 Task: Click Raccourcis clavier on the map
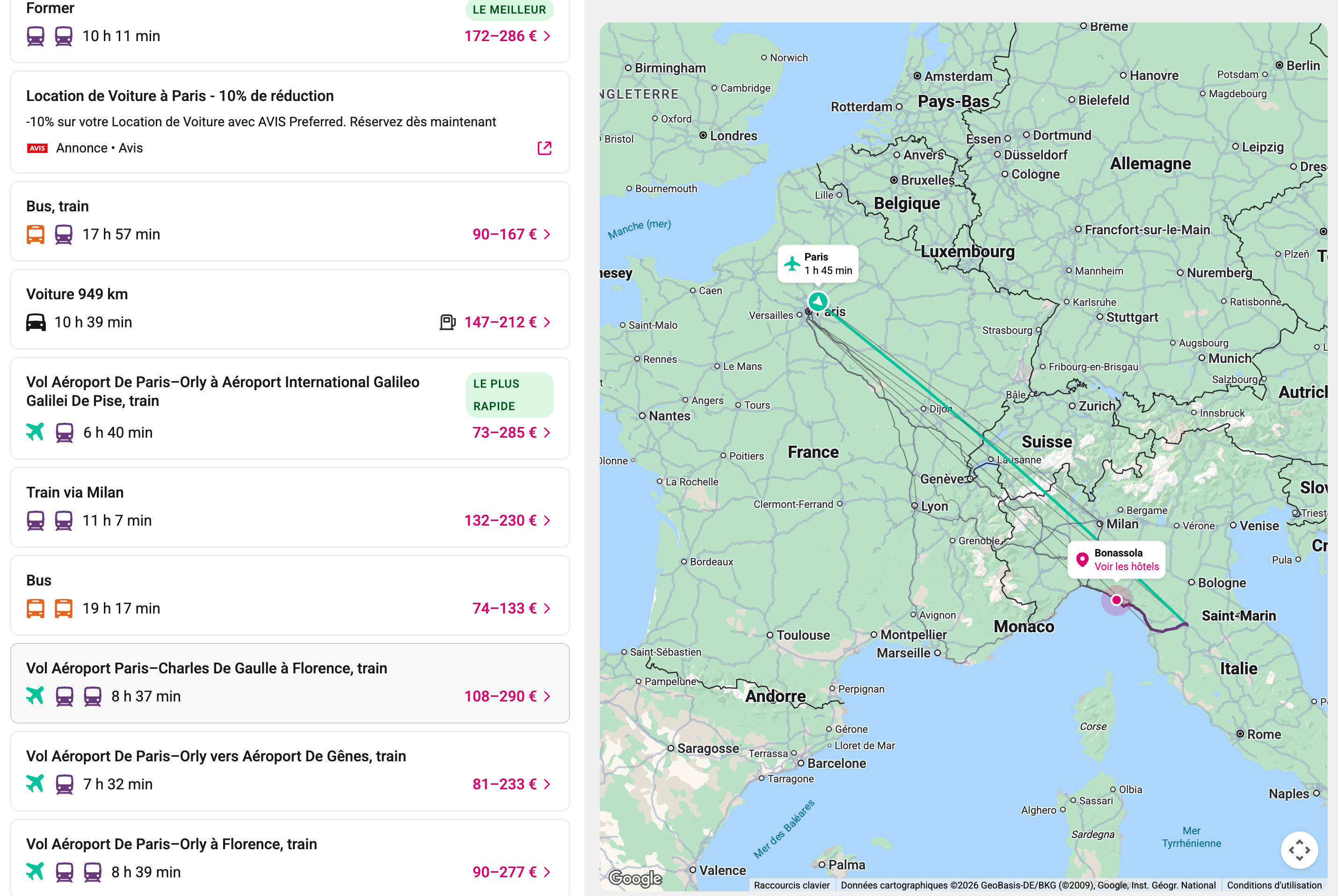coord(791,885)
